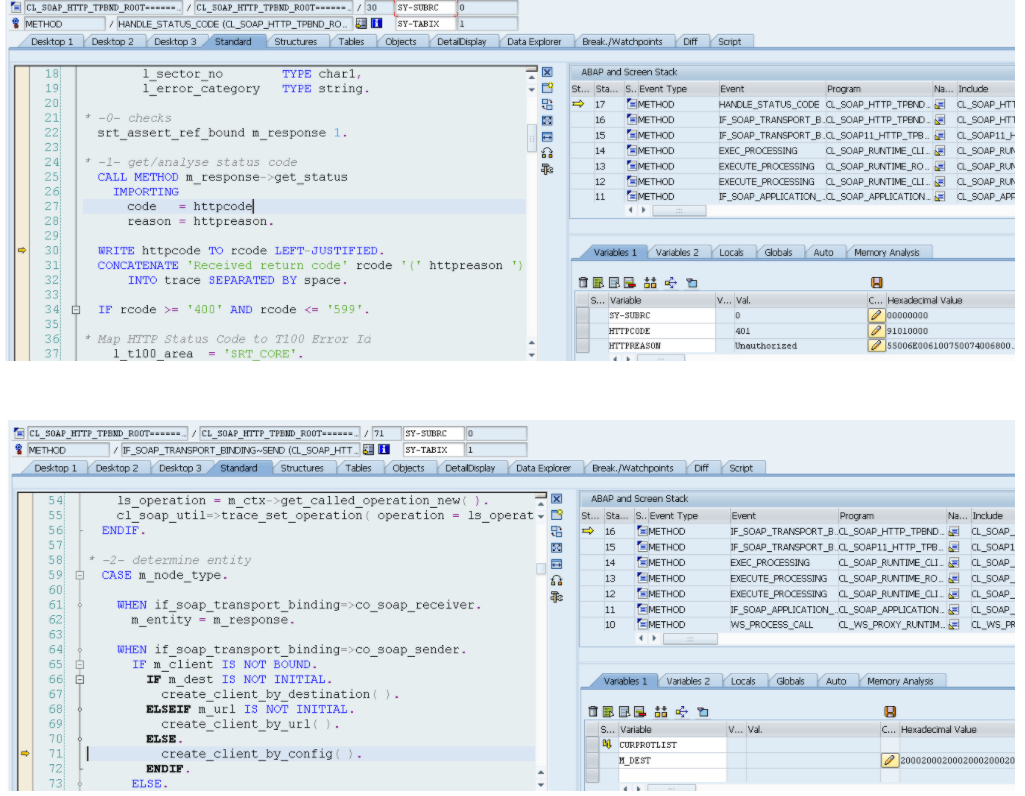Delete trash icon in lower Variables toolbar
This screenshot has width=1025, height=796.
tap(593, 712)
